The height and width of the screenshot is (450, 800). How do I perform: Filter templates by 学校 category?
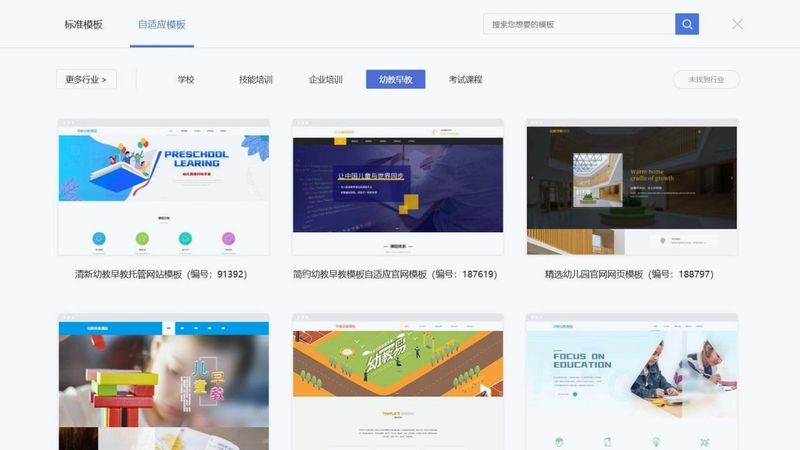coord(186,80)
